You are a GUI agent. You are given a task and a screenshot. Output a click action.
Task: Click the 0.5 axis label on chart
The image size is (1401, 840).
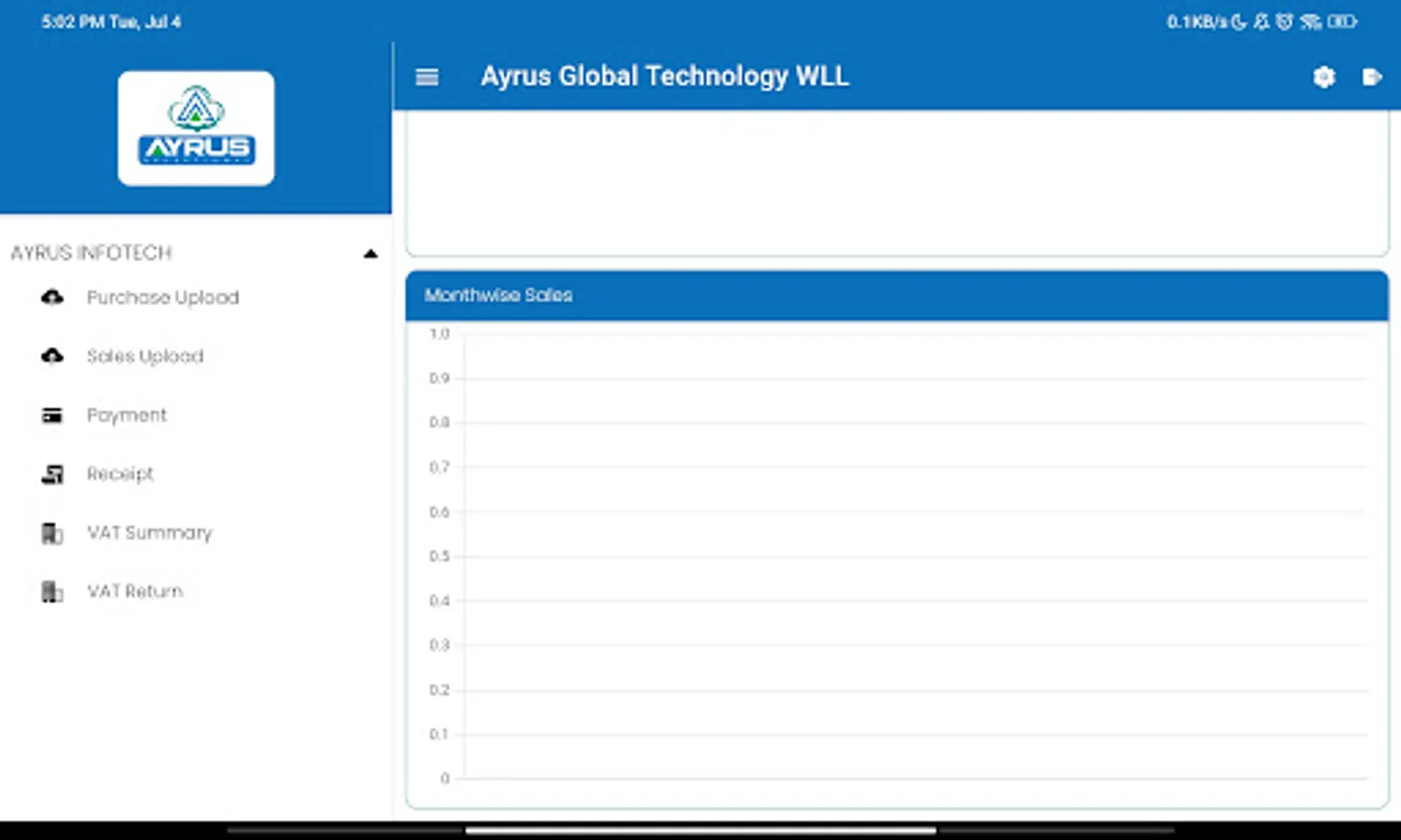[x=439, y=556]
